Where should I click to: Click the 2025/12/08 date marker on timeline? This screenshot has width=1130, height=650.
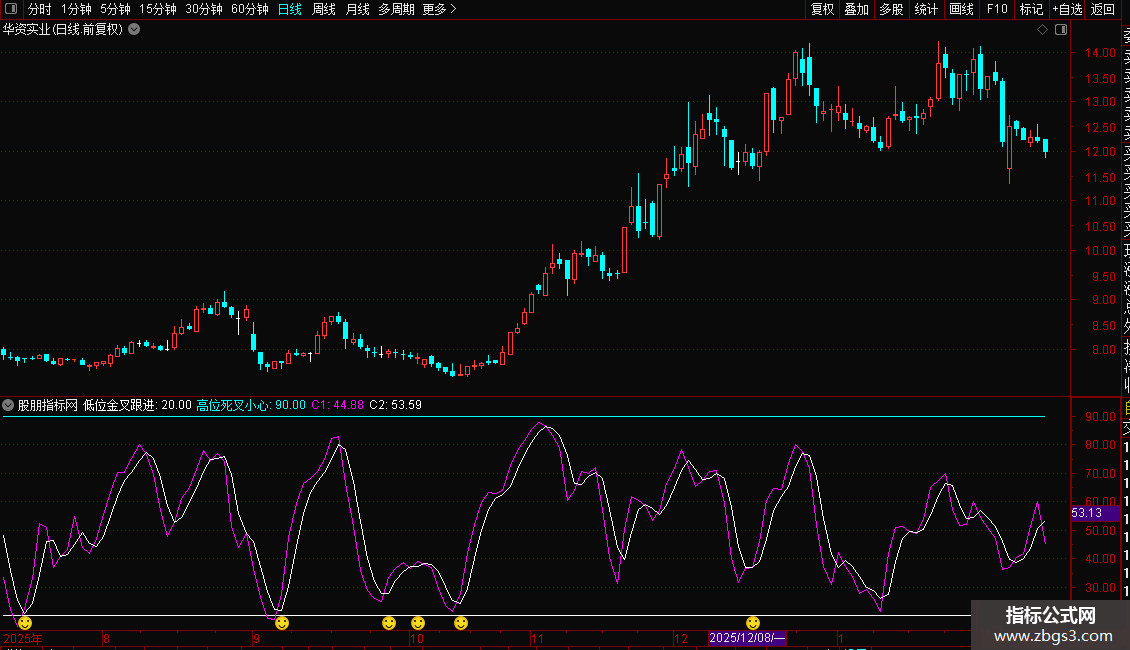coord(748,638)
